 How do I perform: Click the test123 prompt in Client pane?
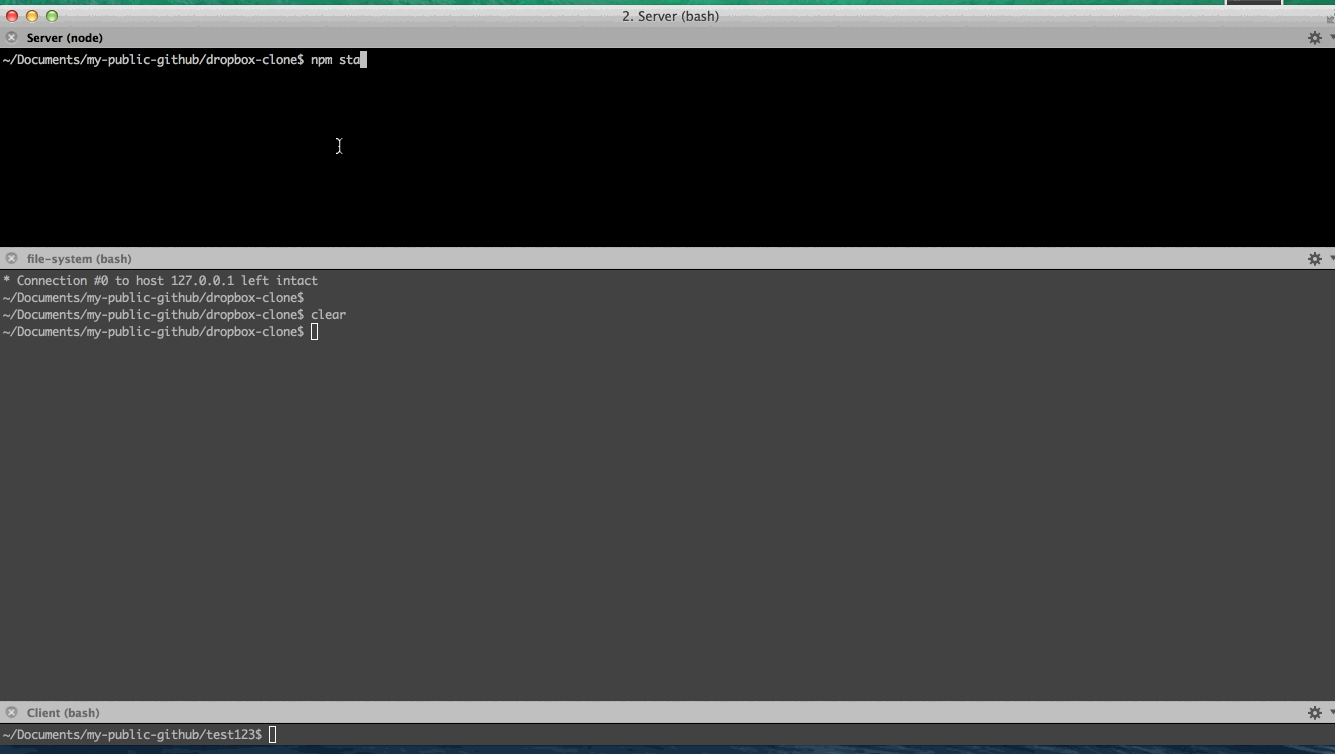click(133, 735)
